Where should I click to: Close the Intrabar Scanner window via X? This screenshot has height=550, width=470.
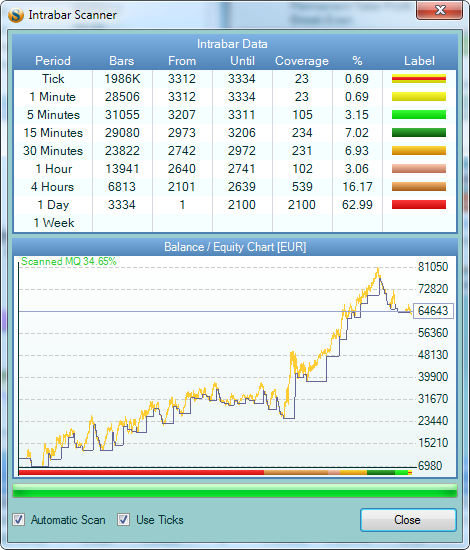click(x=440, y=10)
